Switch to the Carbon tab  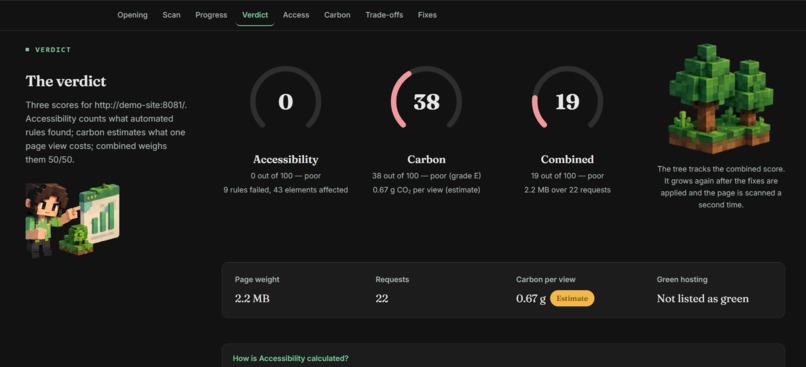click(x=337, y=15)
